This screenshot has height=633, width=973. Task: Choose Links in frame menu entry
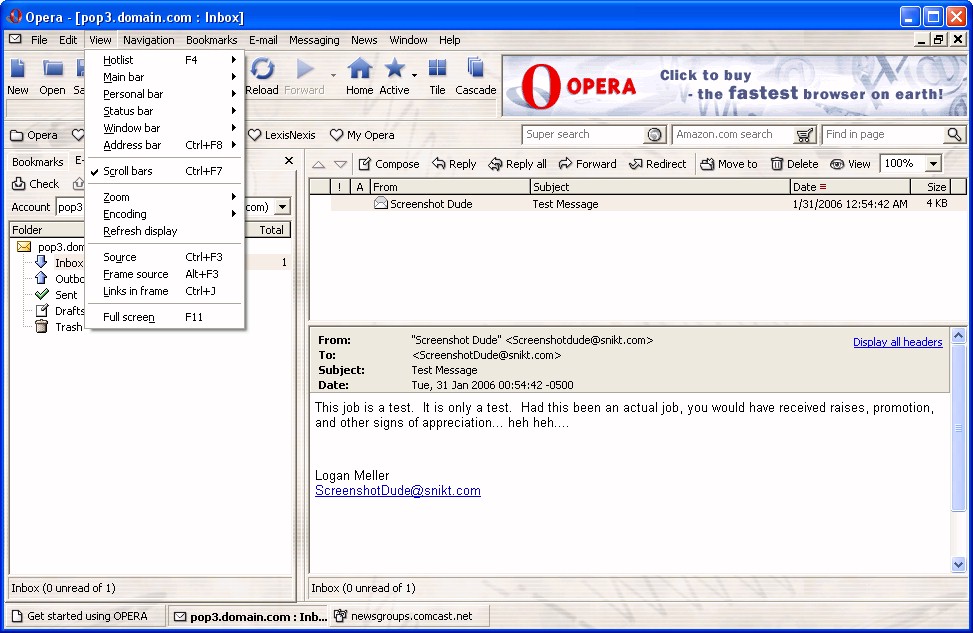click(164, 291)
